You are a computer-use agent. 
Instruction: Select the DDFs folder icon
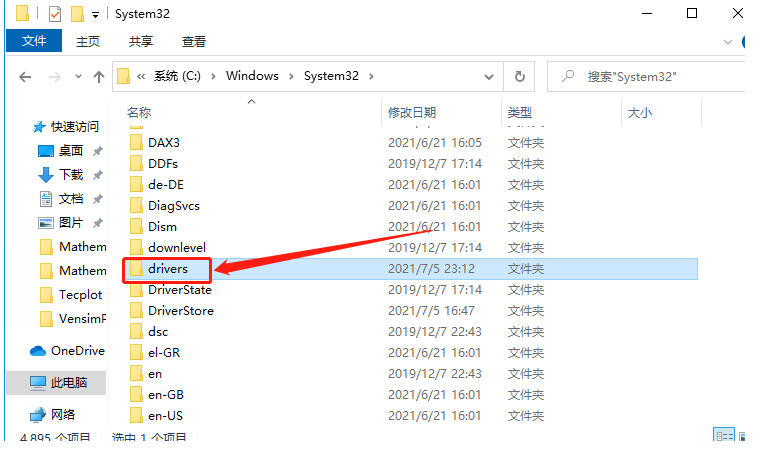pos(136,163)
